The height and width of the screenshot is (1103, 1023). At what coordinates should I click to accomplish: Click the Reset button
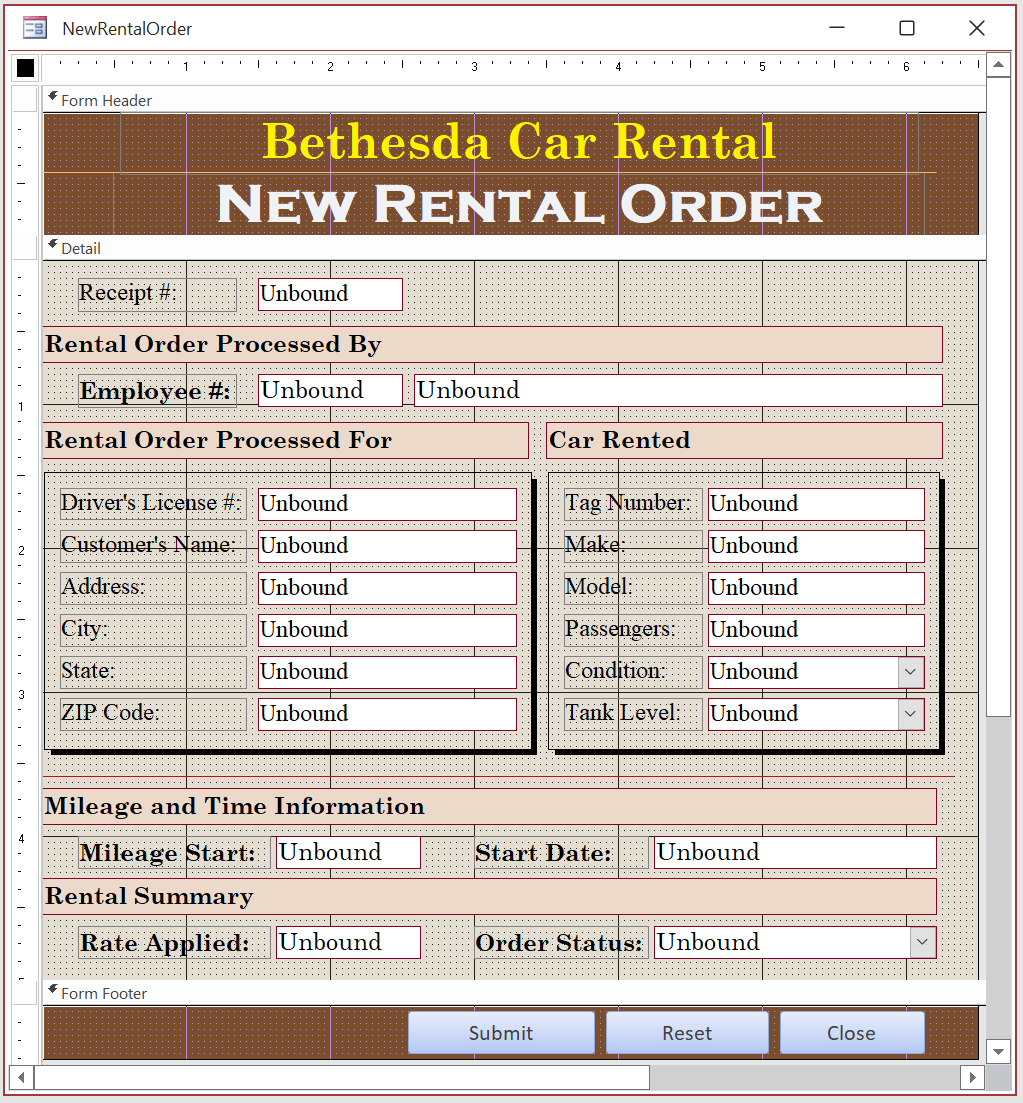687,1033
